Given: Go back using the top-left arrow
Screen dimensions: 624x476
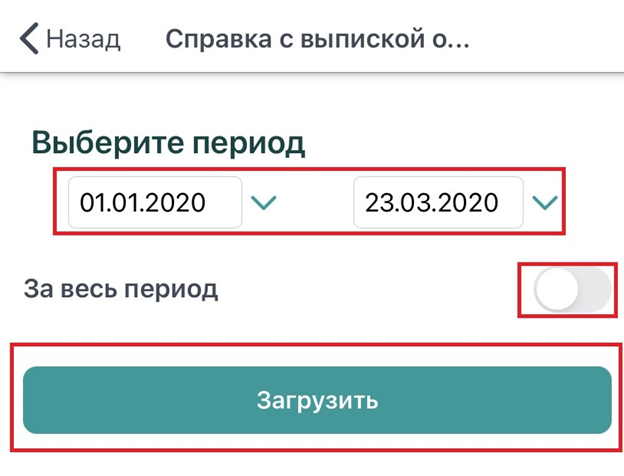Looking at the screenshot, I should pyautogui.click(x=27, y=39).
